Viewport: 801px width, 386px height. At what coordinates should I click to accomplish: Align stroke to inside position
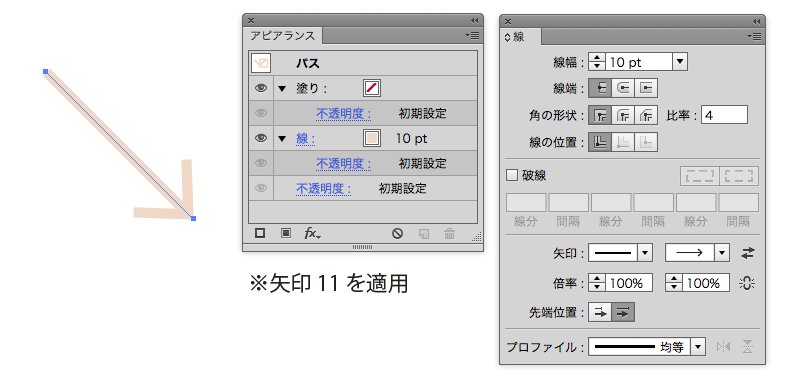click(623, 142)
